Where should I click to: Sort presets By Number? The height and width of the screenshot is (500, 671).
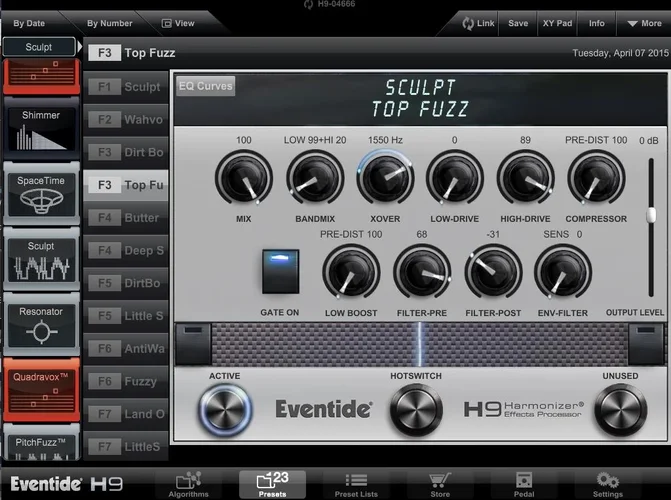point(110,24)
